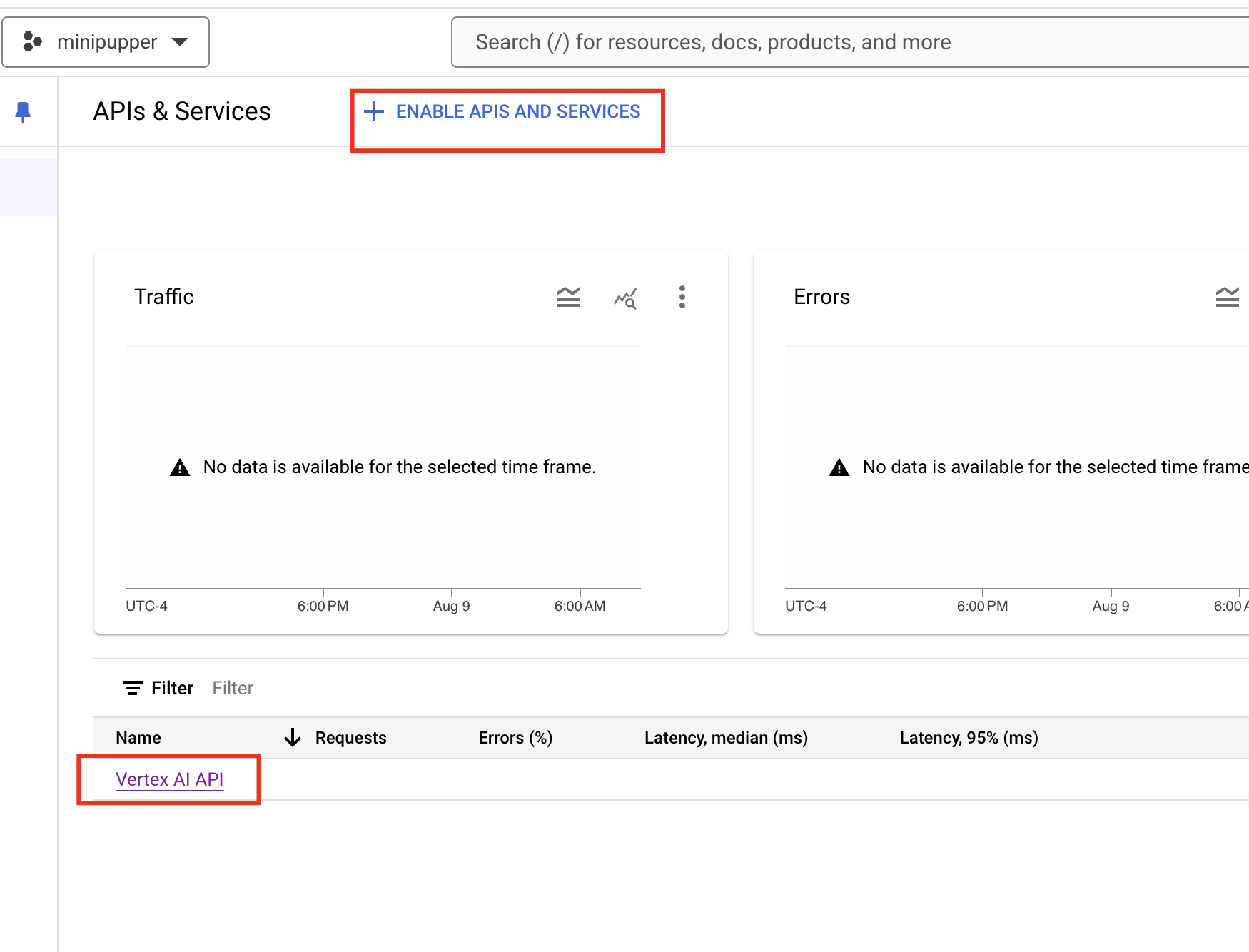Sort the table by Errors (%) column
The image size is (1249, 952).
coord(515,737)
